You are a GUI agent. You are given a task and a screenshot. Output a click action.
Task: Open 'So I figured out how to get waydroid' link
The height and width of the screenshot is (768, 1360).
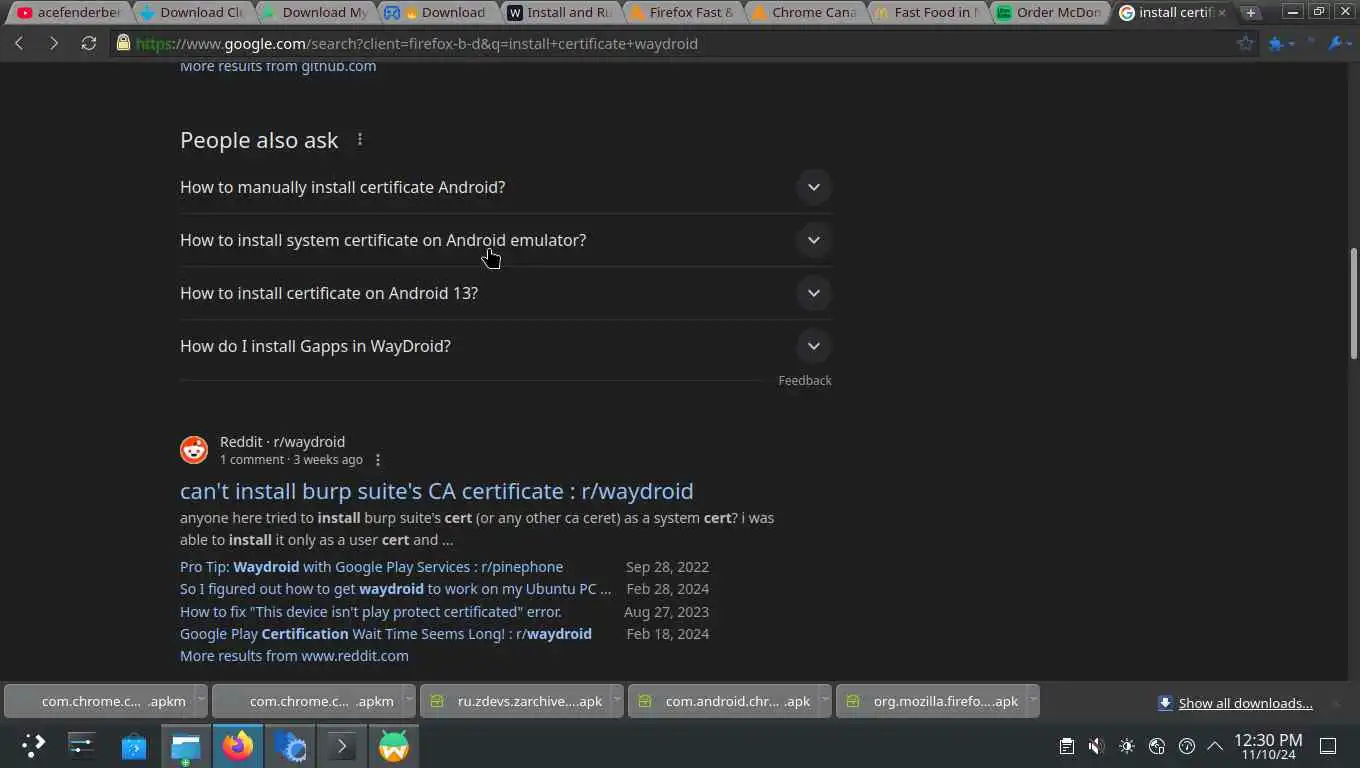pos(395,589)
